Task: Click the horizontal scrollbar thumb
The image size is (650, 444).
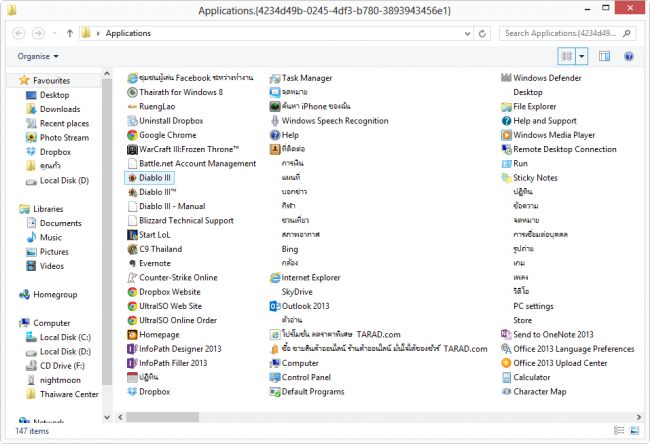Action: click(162, 417)
